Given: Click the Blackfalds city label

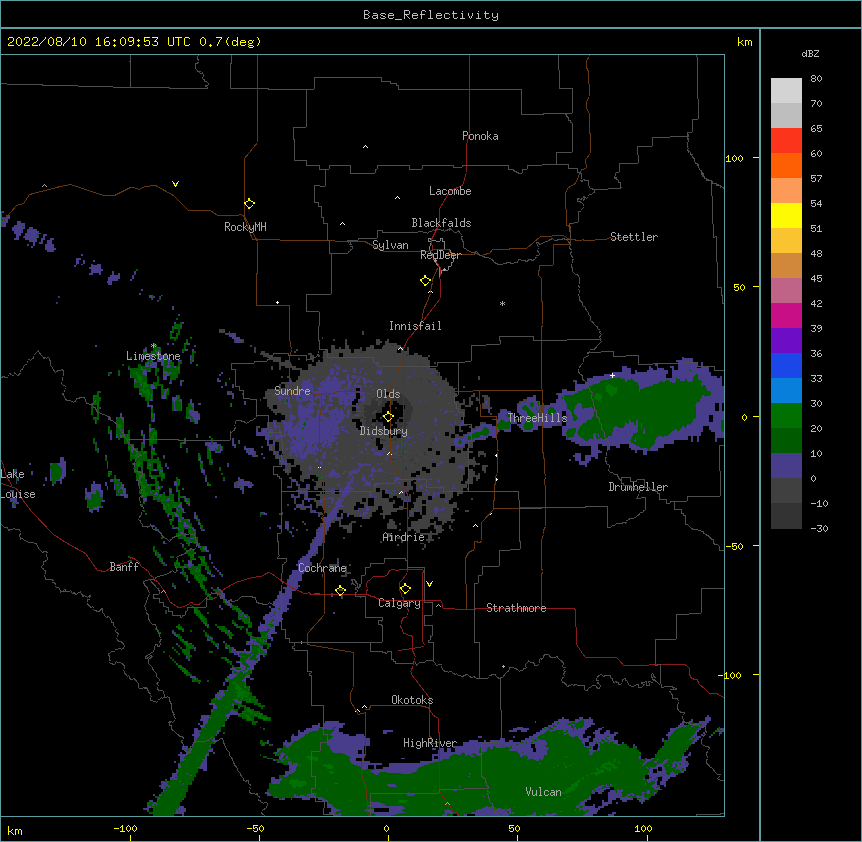Looking at the screenshot, I should 441,223.
